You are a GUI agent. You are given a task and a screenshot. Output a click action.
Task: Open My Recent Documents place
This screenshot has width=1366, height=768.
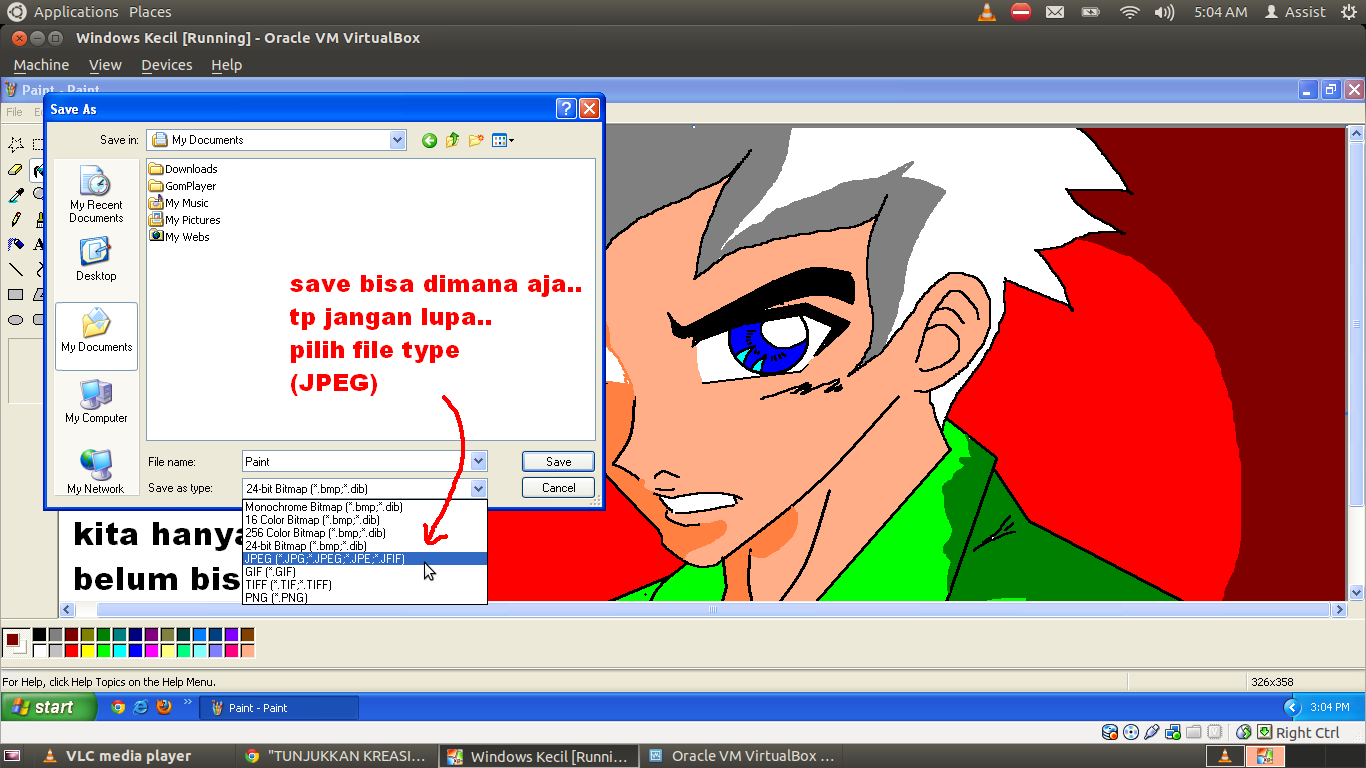coord(96,195)
